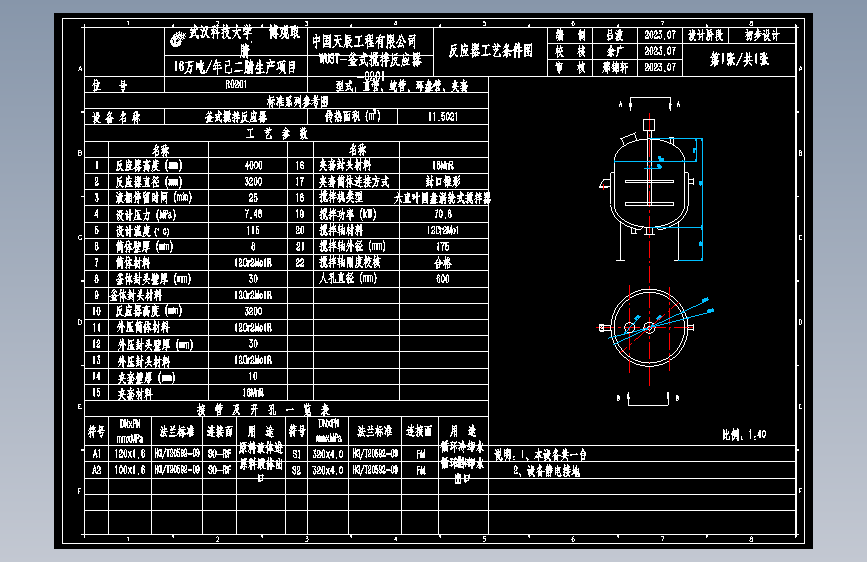
Task: Click the 筒体材料 label in row 7
Action: click(133, 262)
